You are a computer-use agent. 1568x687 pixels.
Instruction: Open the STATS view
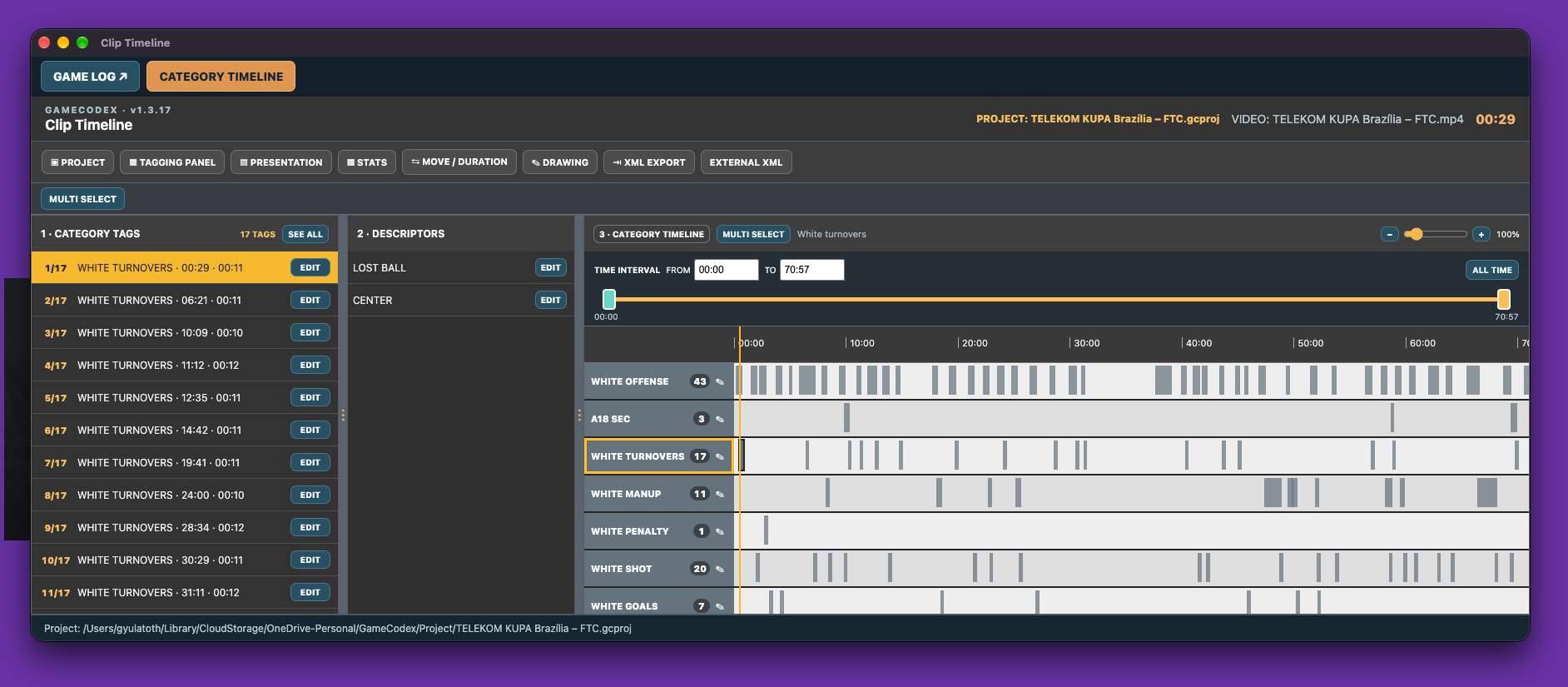pos(367,162)
